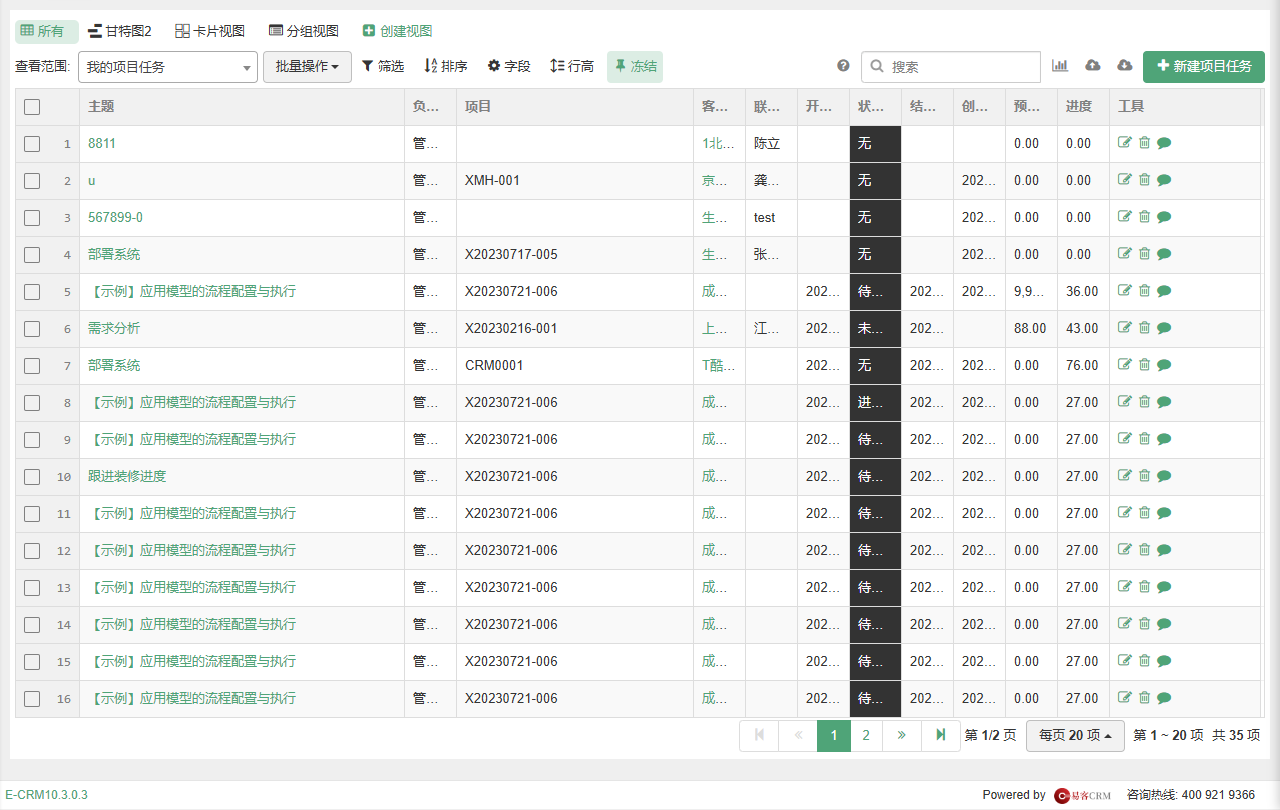
Task: Open comments for row 7 部署系统
Action: point(1164,365)
